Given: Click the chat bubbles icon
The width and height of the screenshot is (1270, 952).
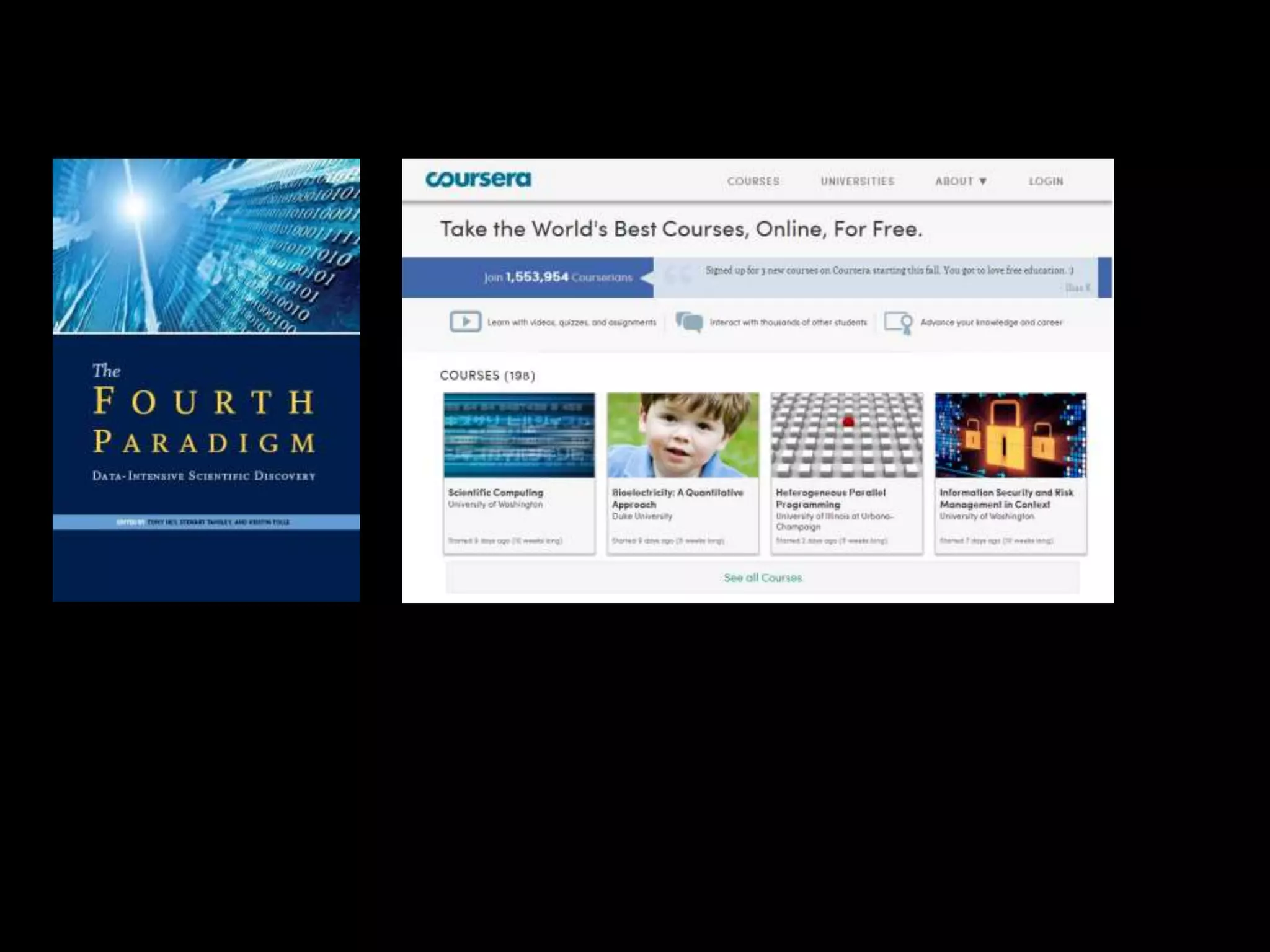Looking at the screenshot, I should (x=689, y=322).
